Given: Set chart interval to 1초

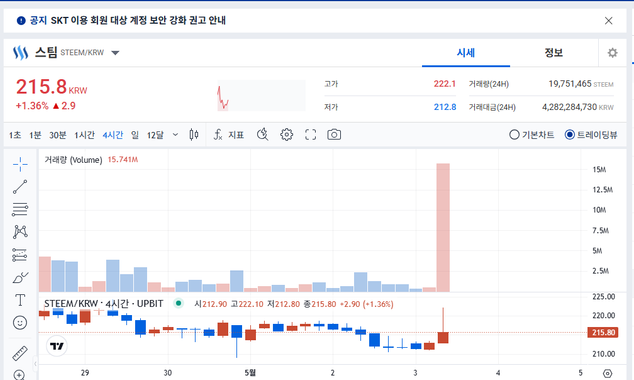Looking at the screenshot, I should (15, 135).
